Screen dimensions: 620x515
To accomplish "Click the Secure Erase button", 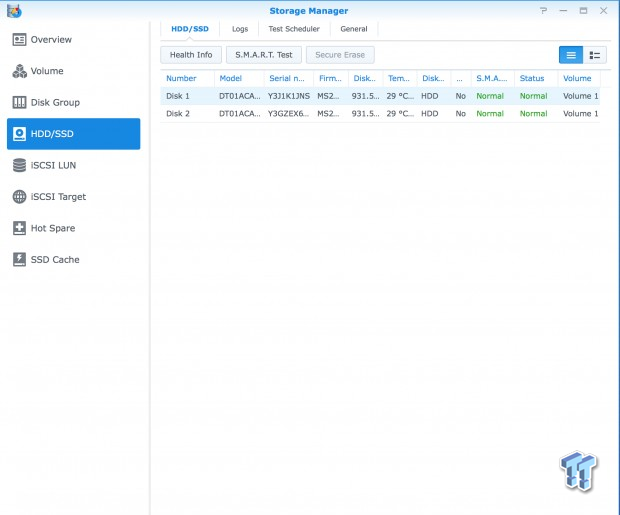I will click(x=340, y=55).
